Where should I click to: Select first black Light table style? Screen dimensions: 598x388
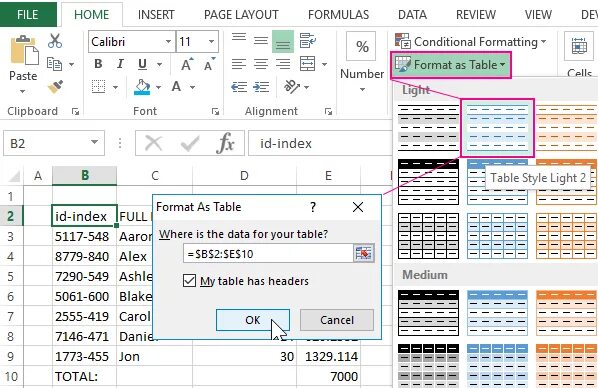428,128
